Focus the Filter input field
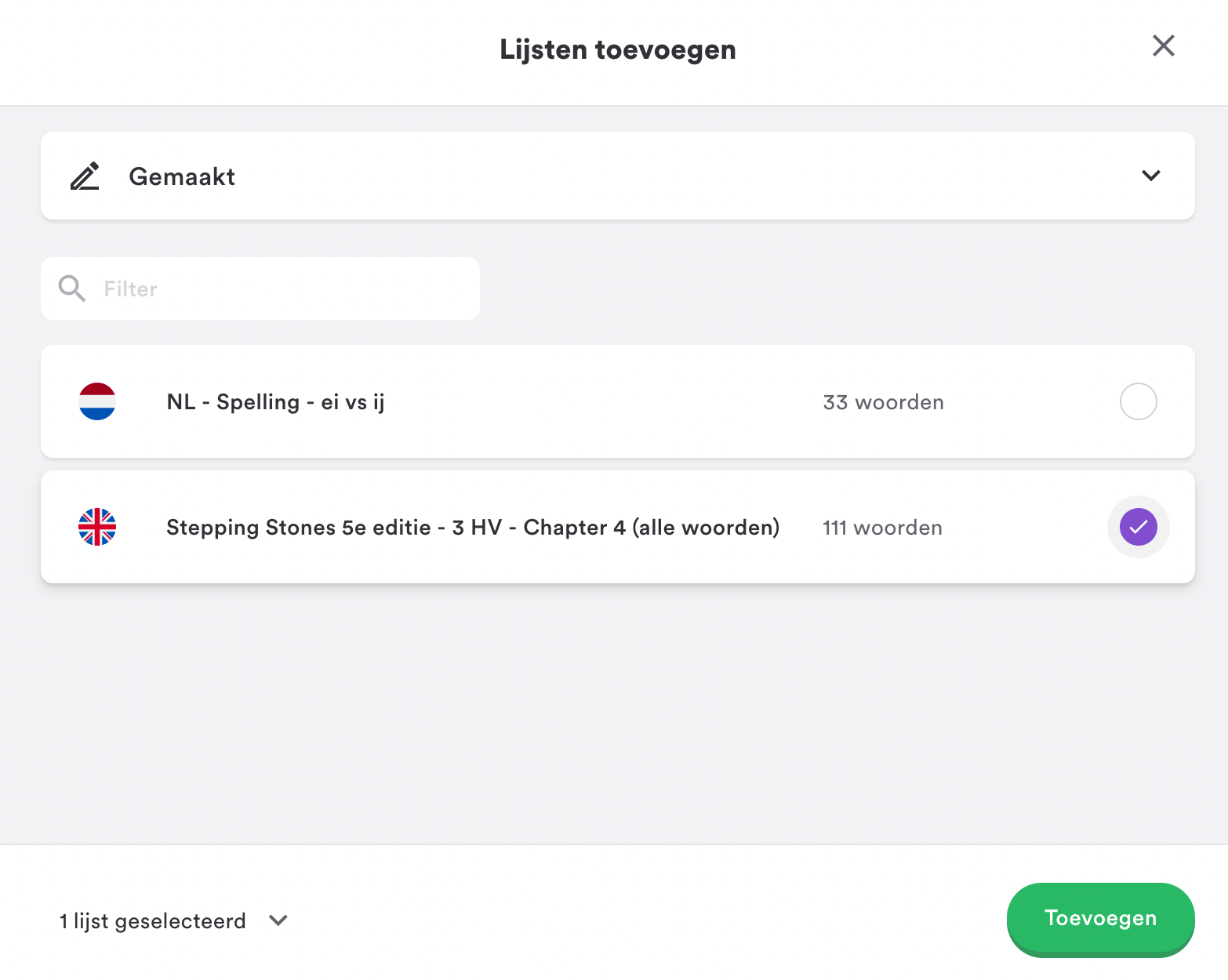 (260, 289)
